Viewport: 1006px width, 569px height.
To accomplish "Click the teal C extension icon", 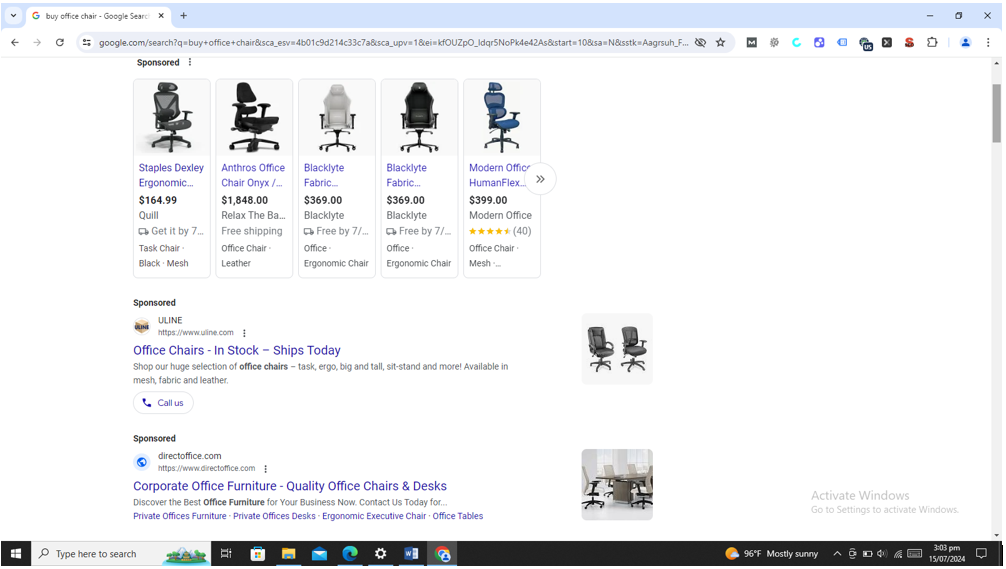I will pyautogui.click(x=796, y=42).
